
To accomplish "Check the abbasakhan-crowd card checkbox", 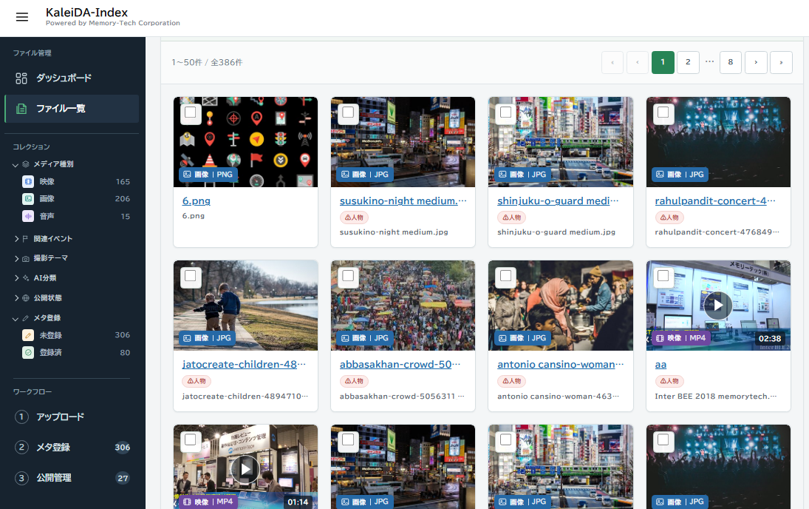I will (x=348, y=276).
